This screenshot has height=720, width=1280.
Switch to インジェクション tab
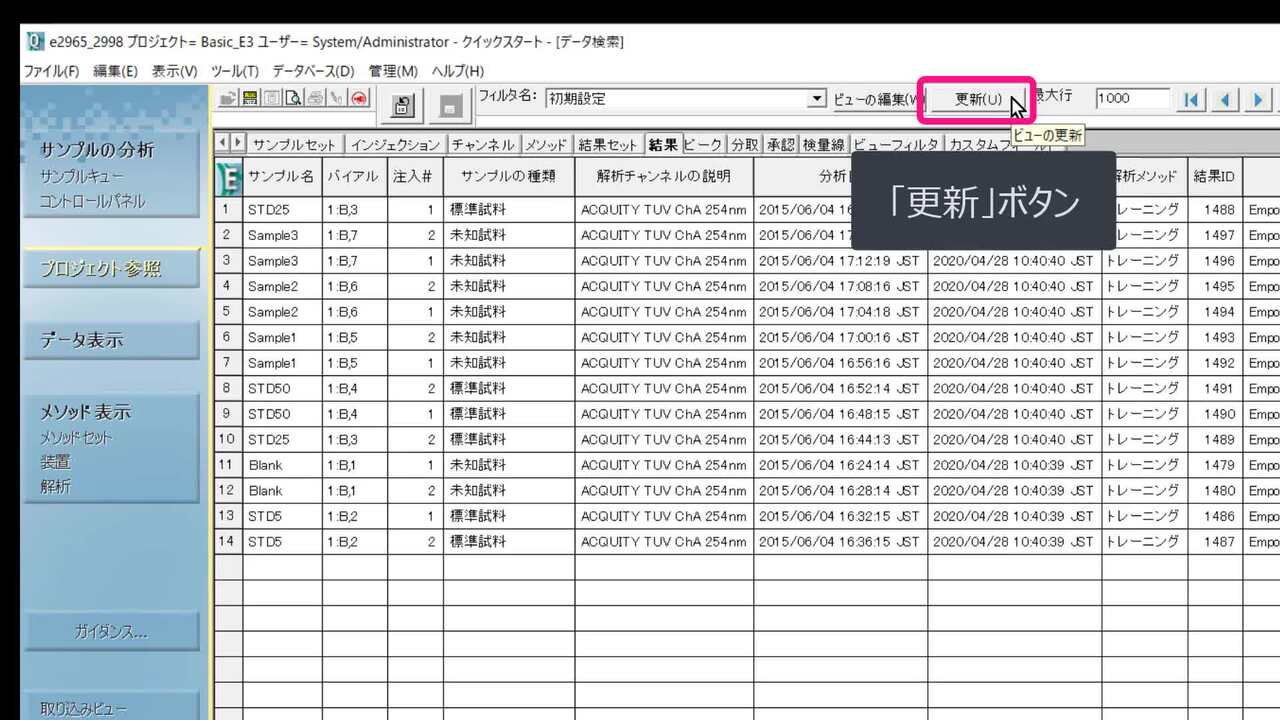(x=395, y=145)
